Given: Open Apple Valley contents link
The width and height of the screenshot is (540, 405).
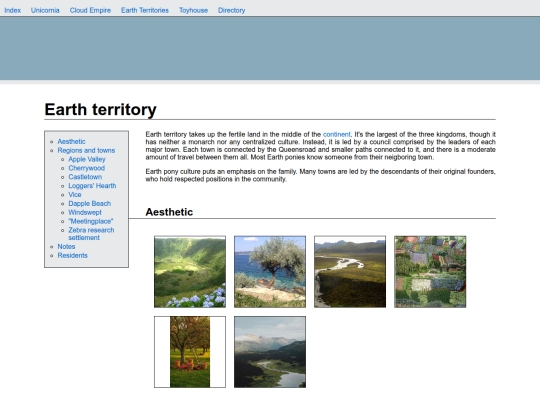Looking at the screenshot, I should 87,159.
